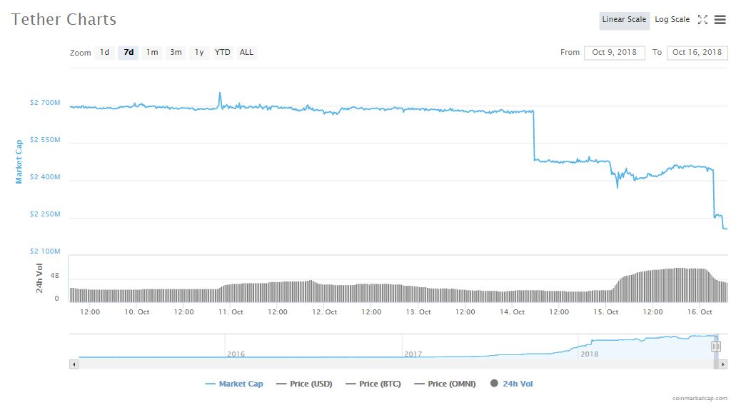750x413 pixels.
Task: Click the 4B volume axis label
Action: [55, 276]
